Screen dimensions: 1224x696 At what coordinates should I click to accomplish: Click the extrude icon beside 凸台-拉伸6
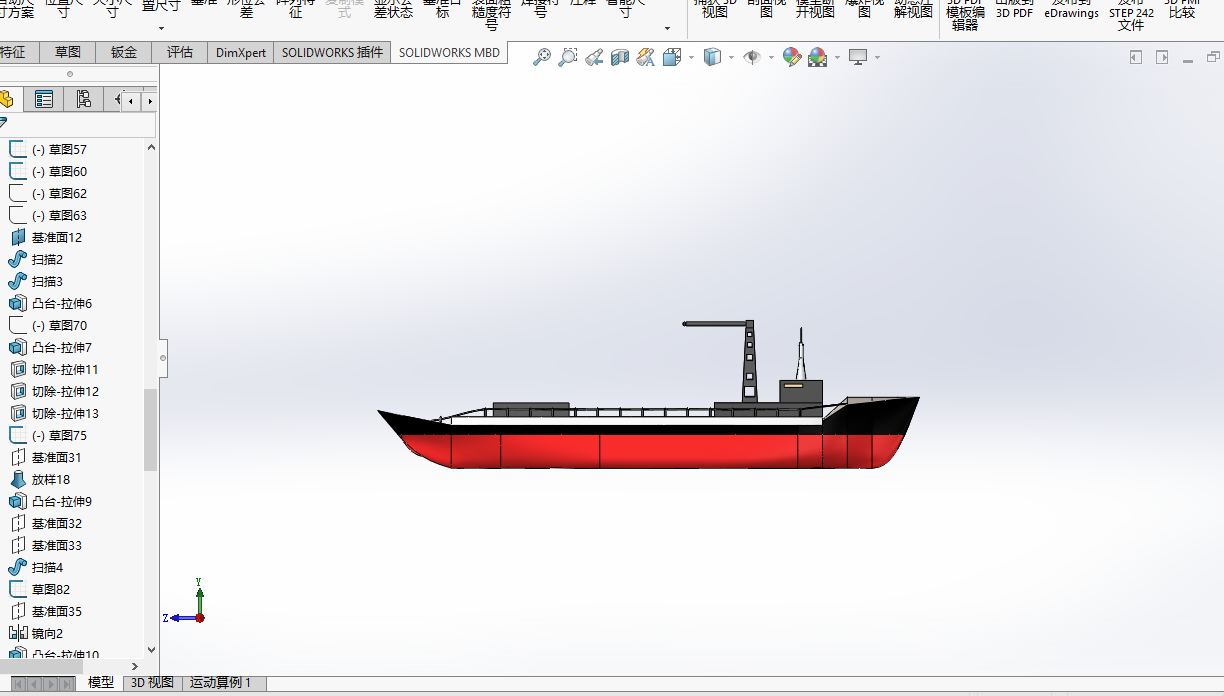[17, 303]
